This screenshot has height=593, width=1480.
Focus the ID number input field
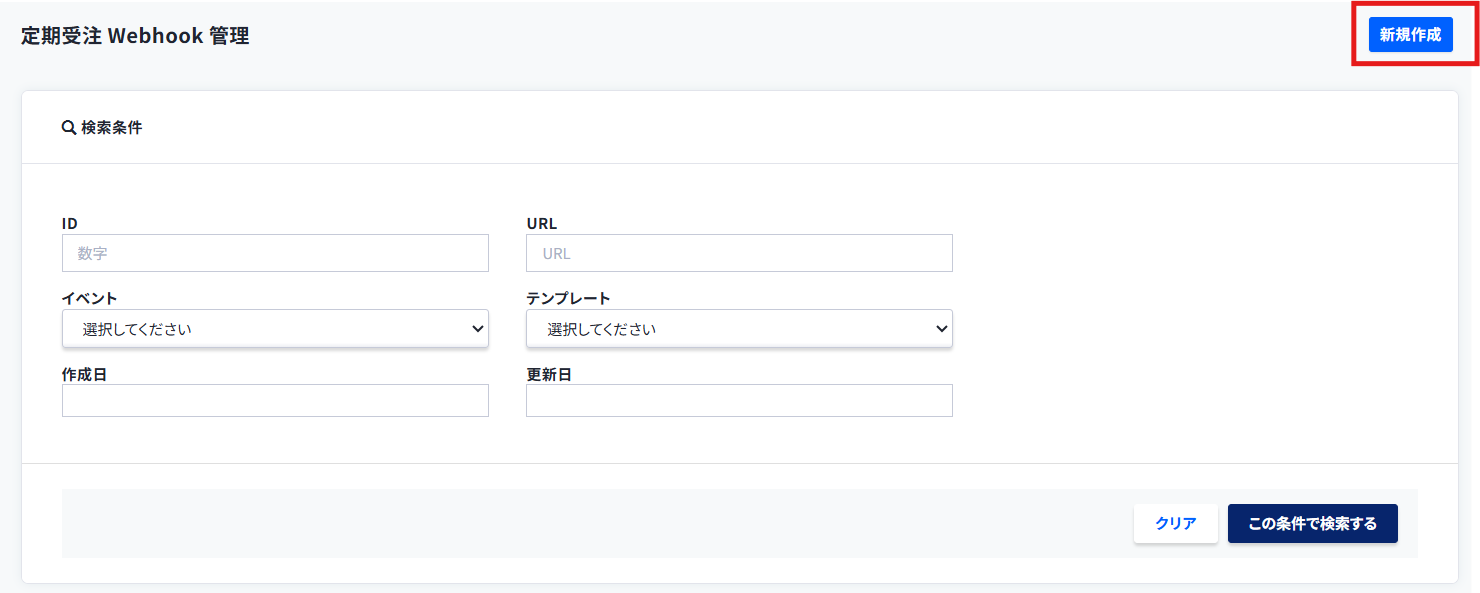tap(275, 253)
